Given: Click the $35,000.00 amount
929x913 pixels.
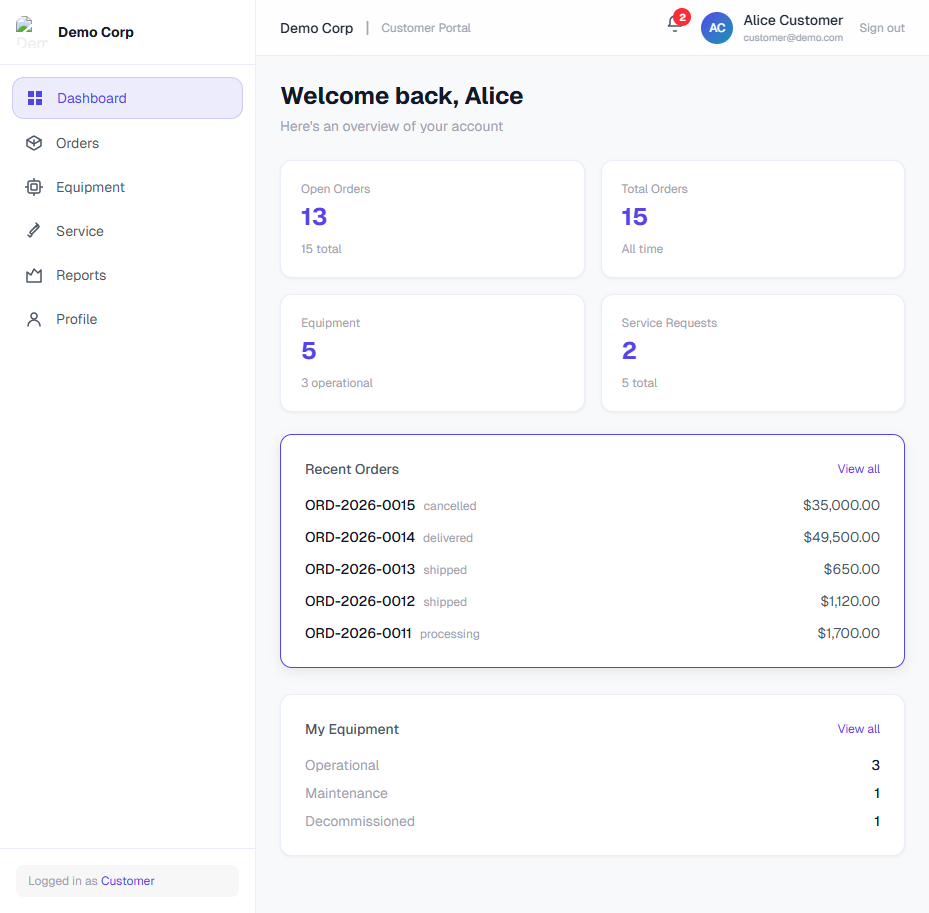Looking at the screenshot, I should 841,505.
